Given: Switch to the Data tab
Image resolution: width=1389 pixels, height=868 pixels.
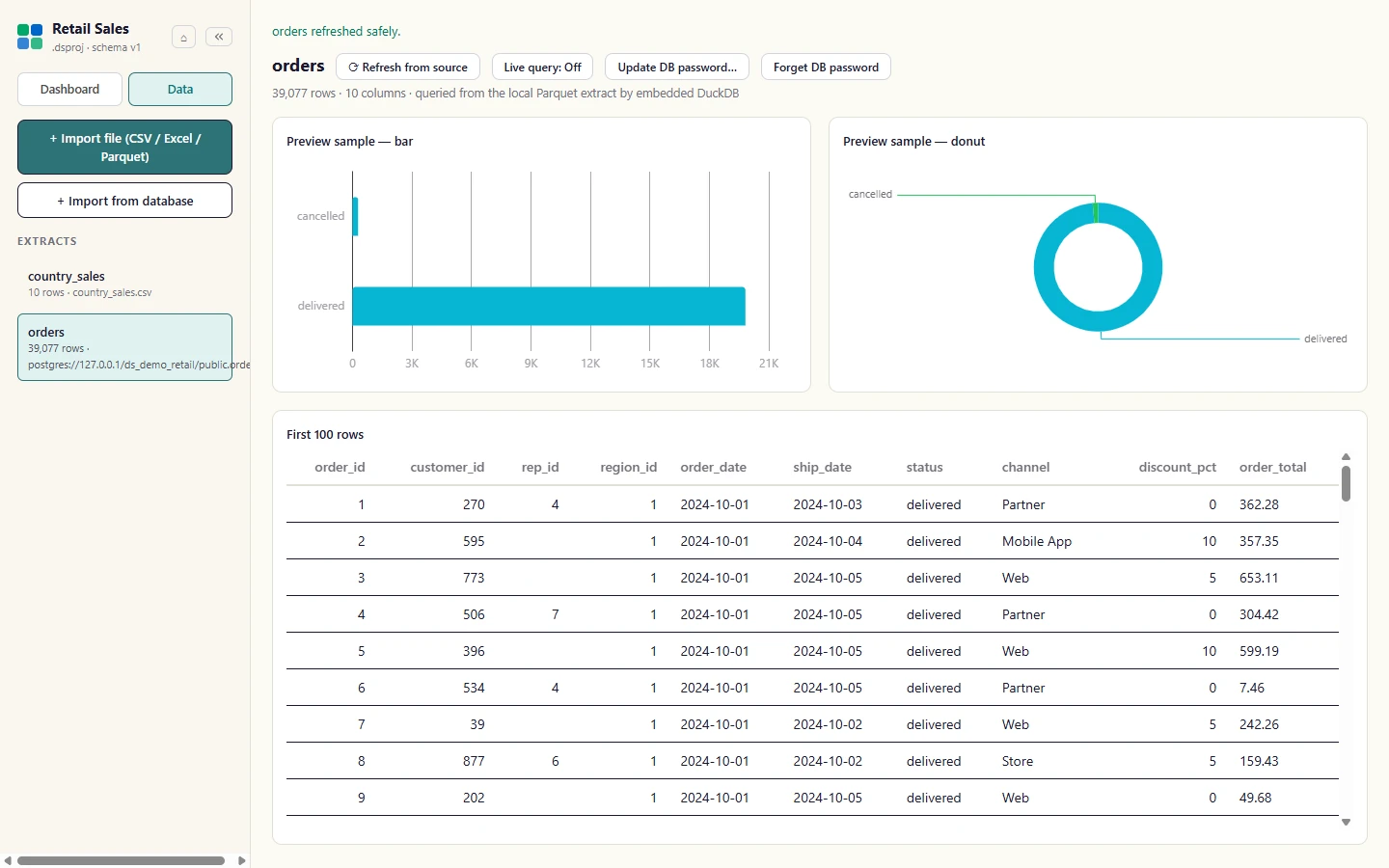Looking at the screenshot, I should tap(180, 89).
